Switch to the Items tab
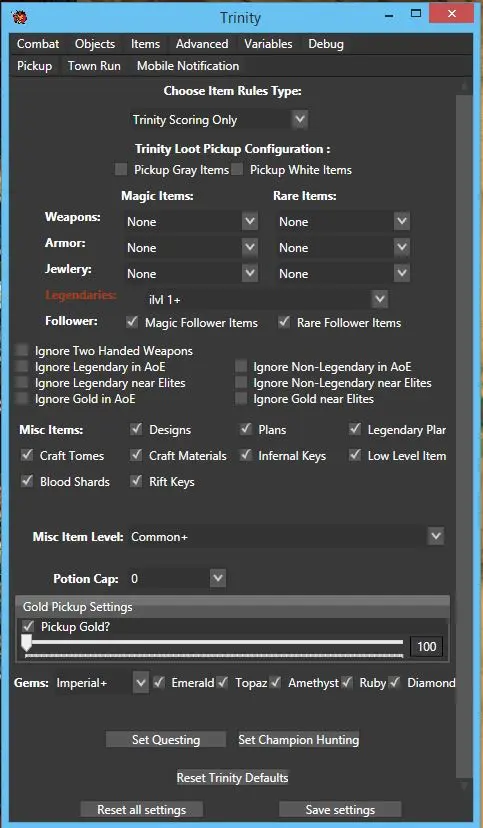 (x=146, y=44)
